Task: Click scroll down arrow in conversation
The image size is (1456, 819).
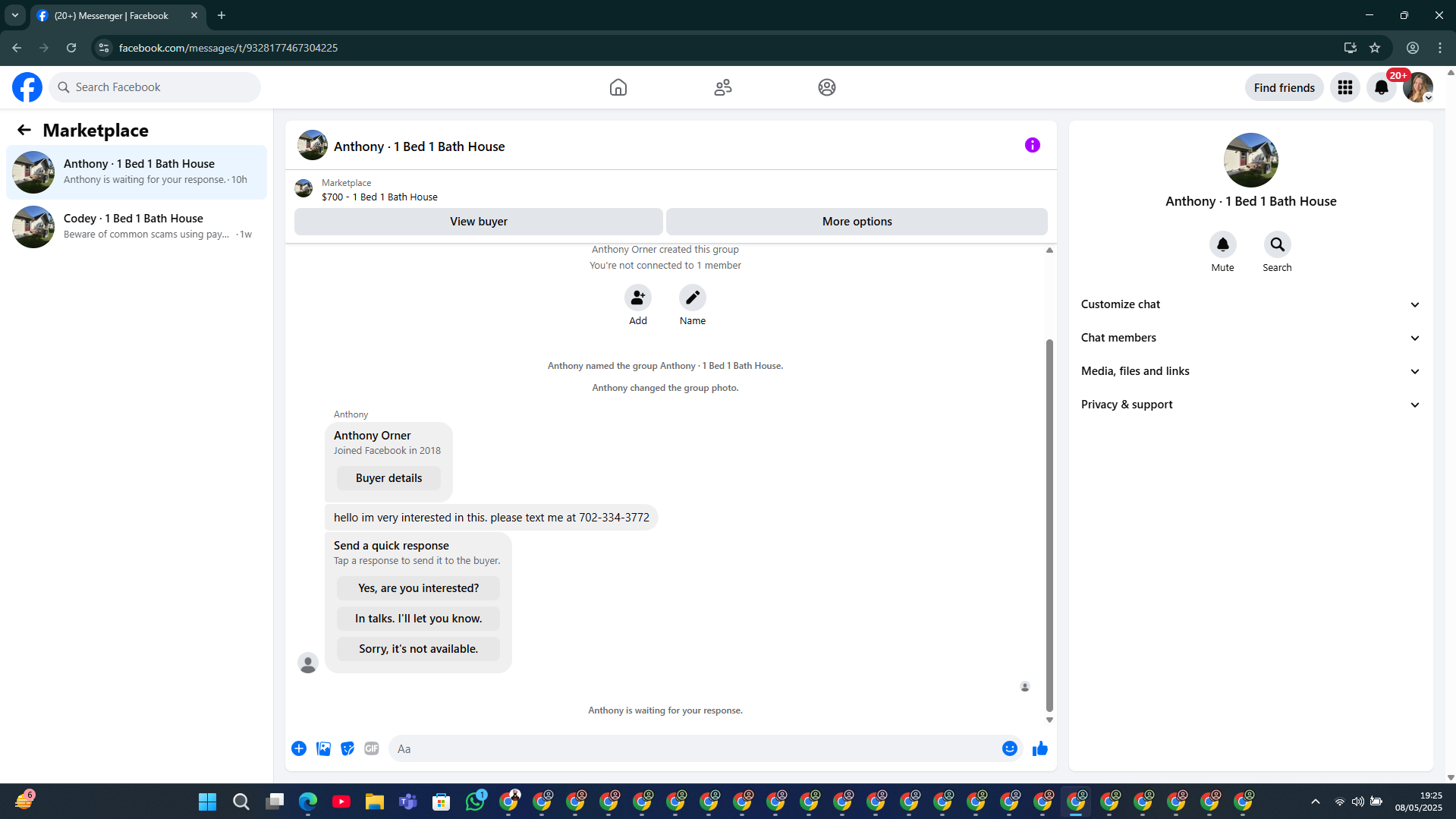Action: click(1049, 720)
